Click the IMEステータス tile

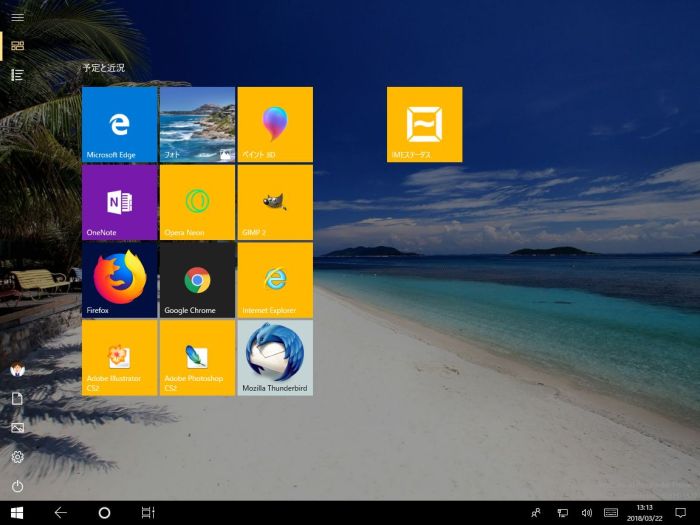click(425, 124)
